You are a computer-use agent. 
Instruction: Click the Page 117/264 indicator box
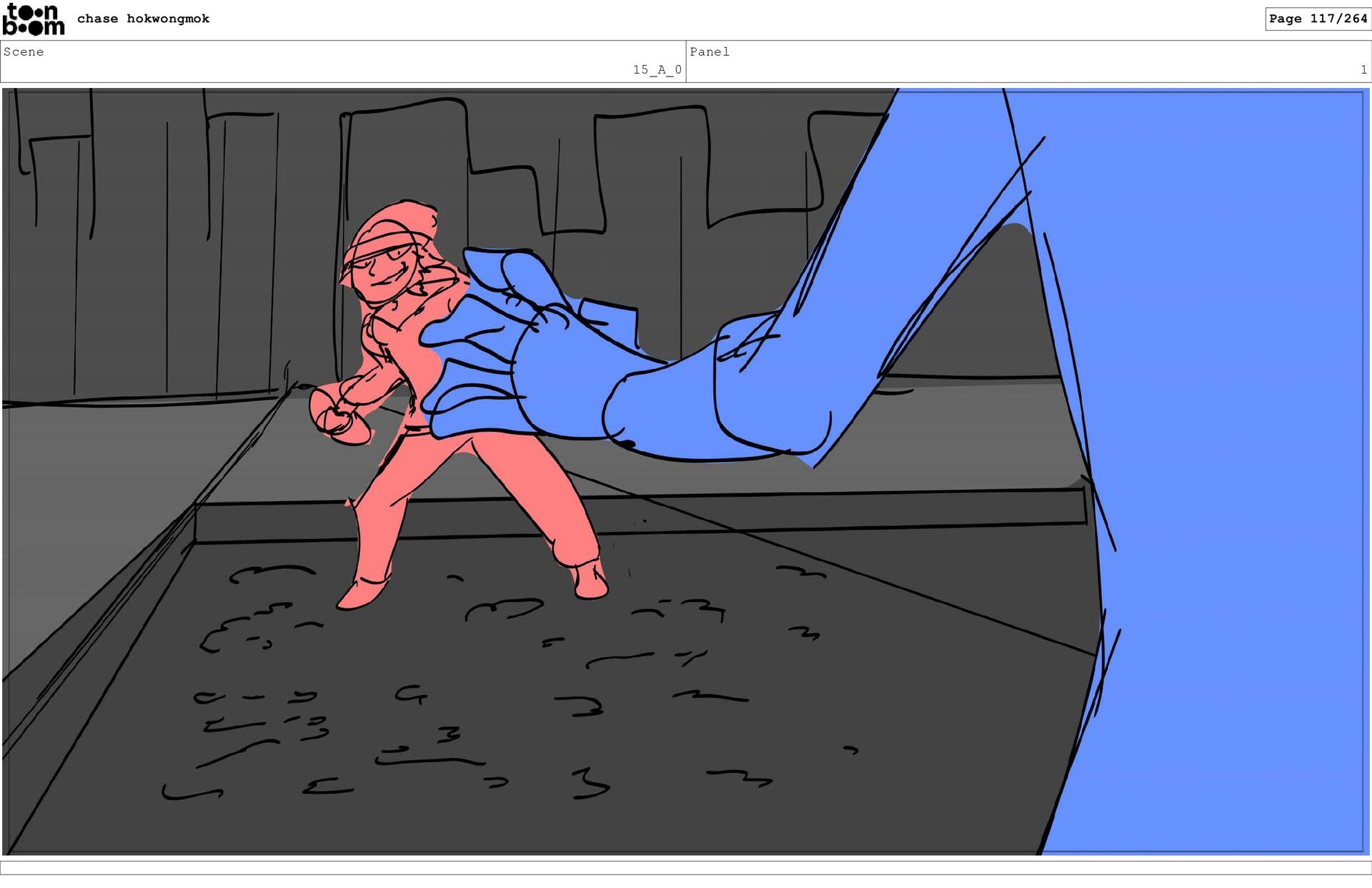pyautogui.click(x=1317, y=19)
